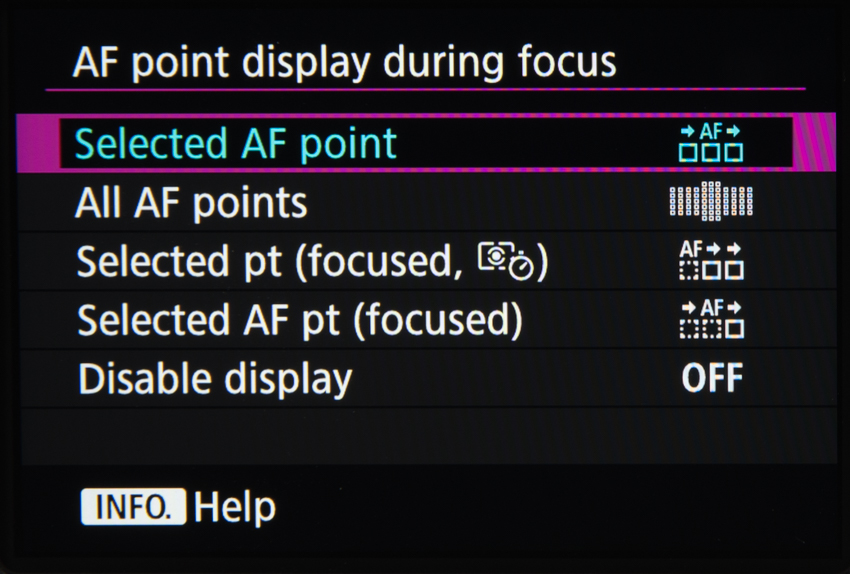Image resolution: width=850 pixels, height=574 pixels.
Task: Click the dotted-square icon beside Selected pt (focused,
Action: click(711, 261)
